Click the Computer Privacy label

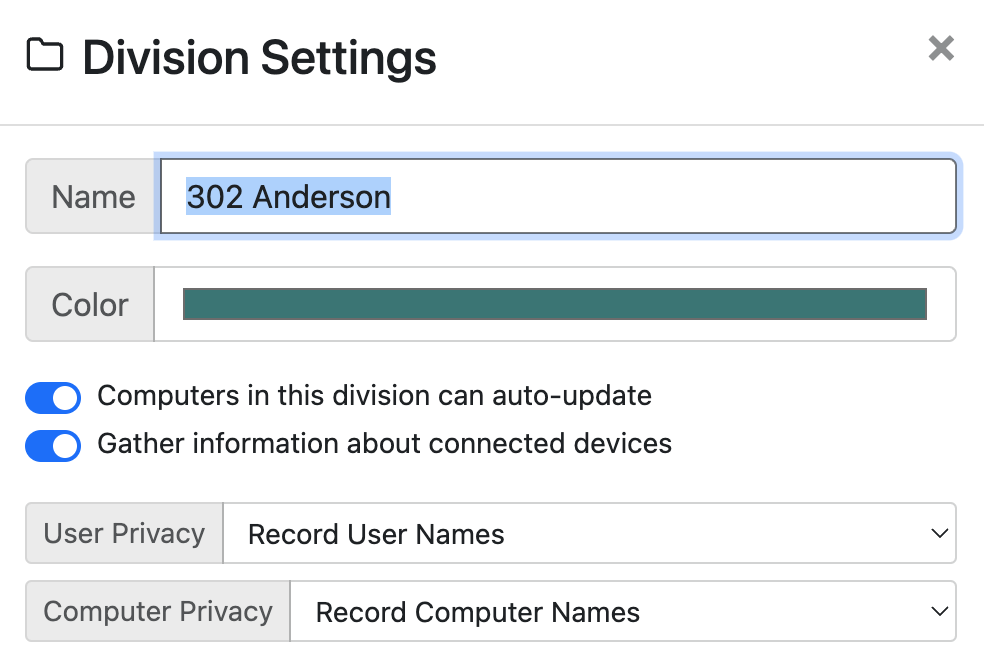pos(158,611)
